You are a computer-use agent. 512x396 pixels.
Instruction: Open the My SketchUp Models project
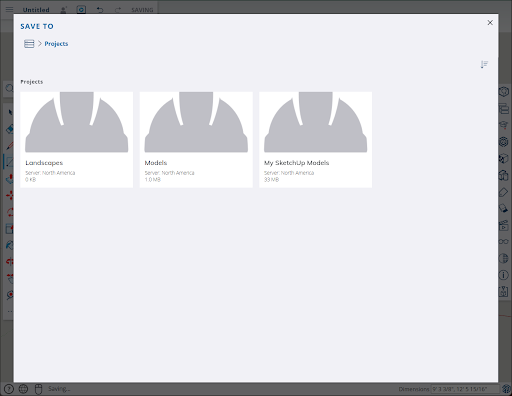[316, 140]
